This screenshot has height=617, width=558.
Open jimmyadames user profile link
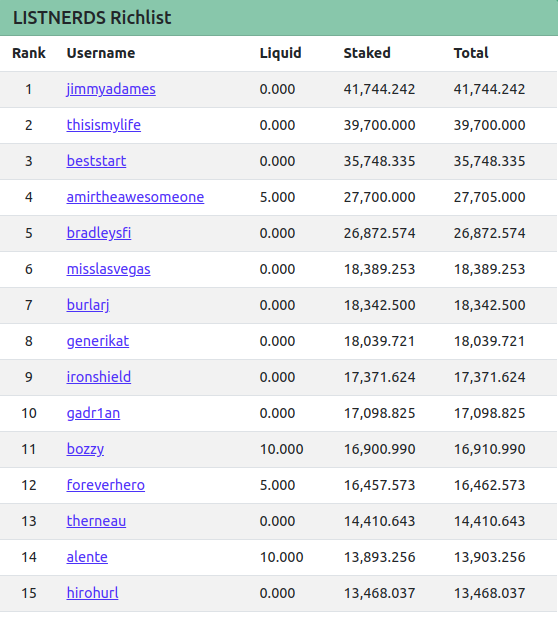tap(111, 89)
